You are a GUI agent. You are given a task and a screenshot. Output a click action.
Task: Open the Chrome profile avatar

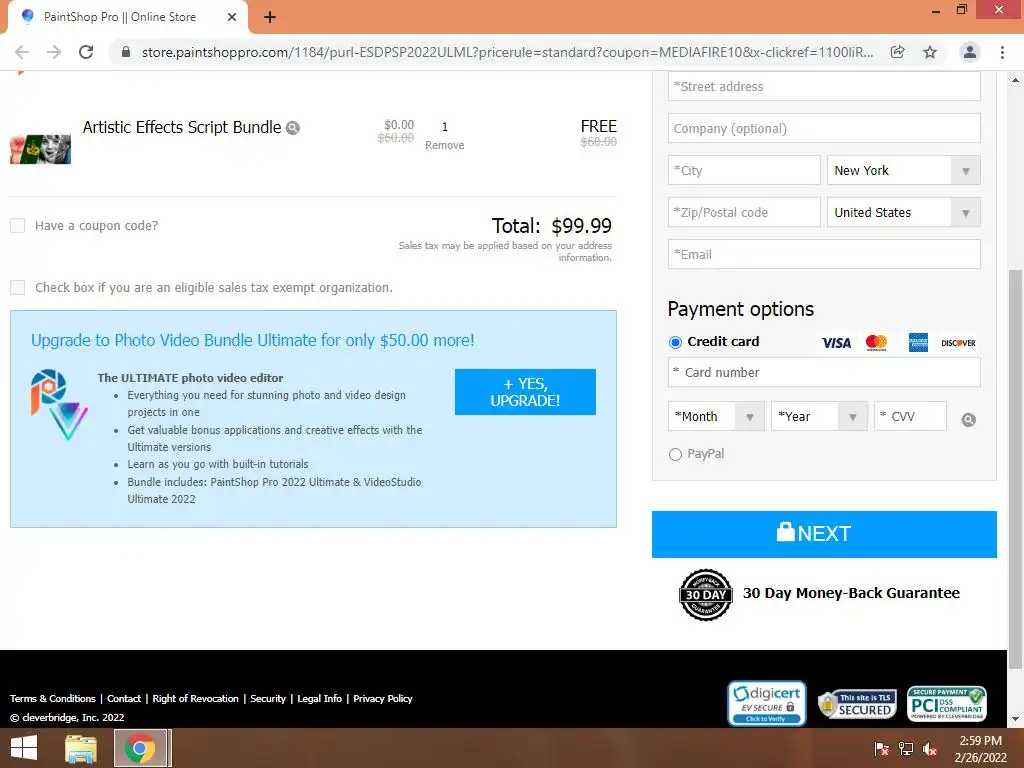click(x=970, y=52)
